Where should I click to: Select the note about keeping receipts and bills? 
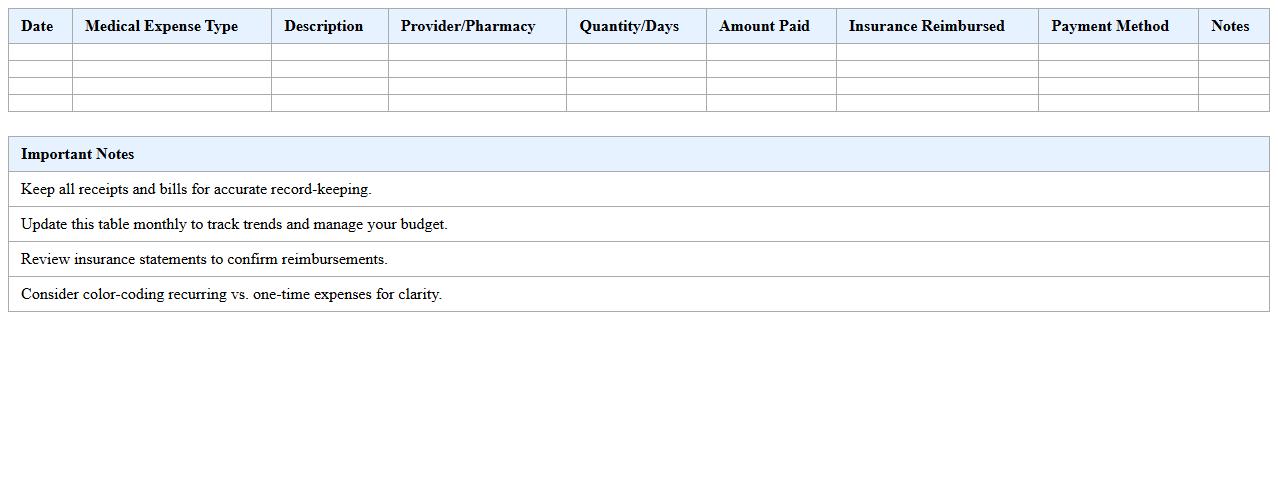tap(196, 189)
